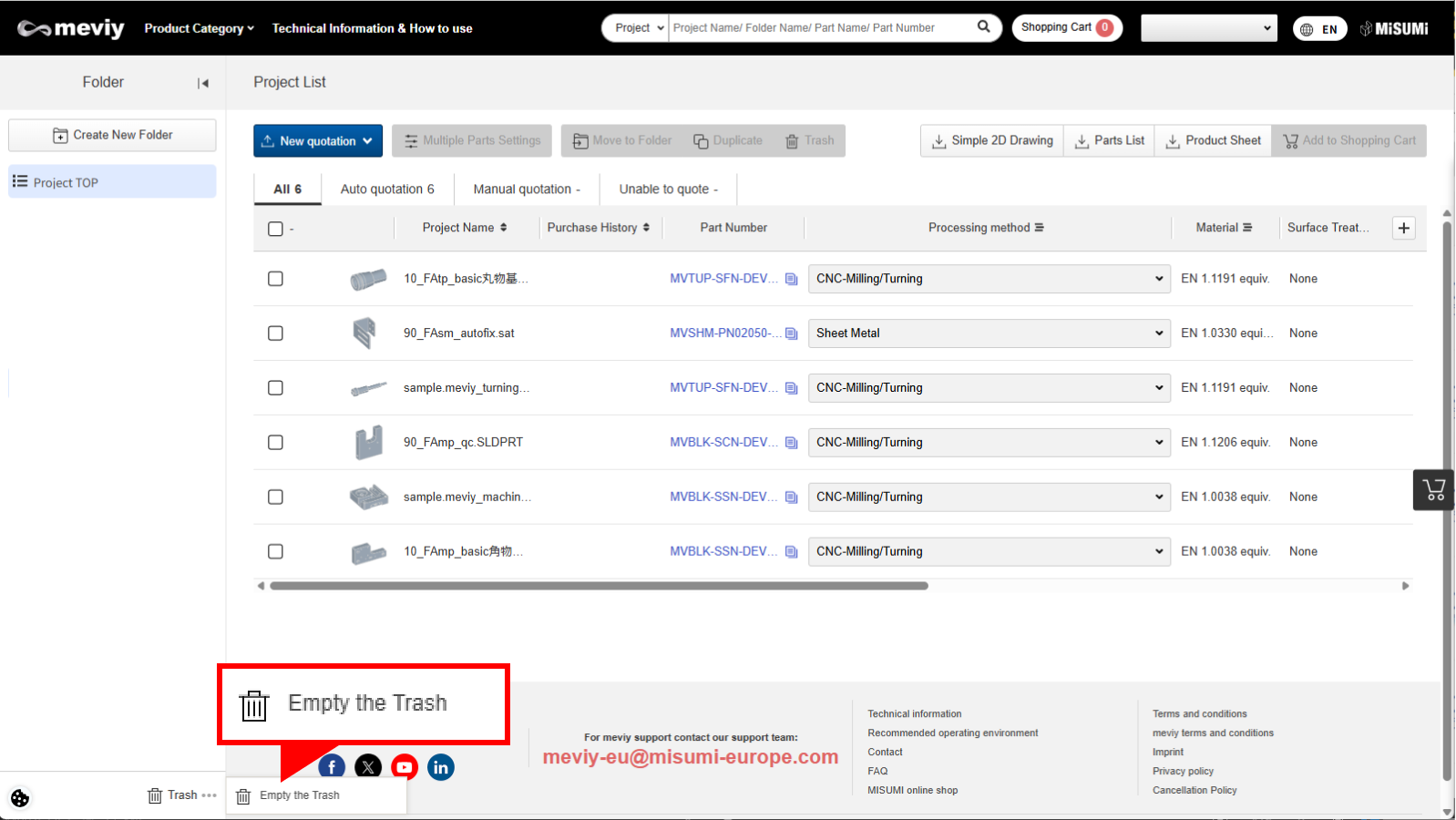Image resolution: width=1456 pixels, height=820 pixels.
Task: Download the Parts List
Action: point(1109,141)
